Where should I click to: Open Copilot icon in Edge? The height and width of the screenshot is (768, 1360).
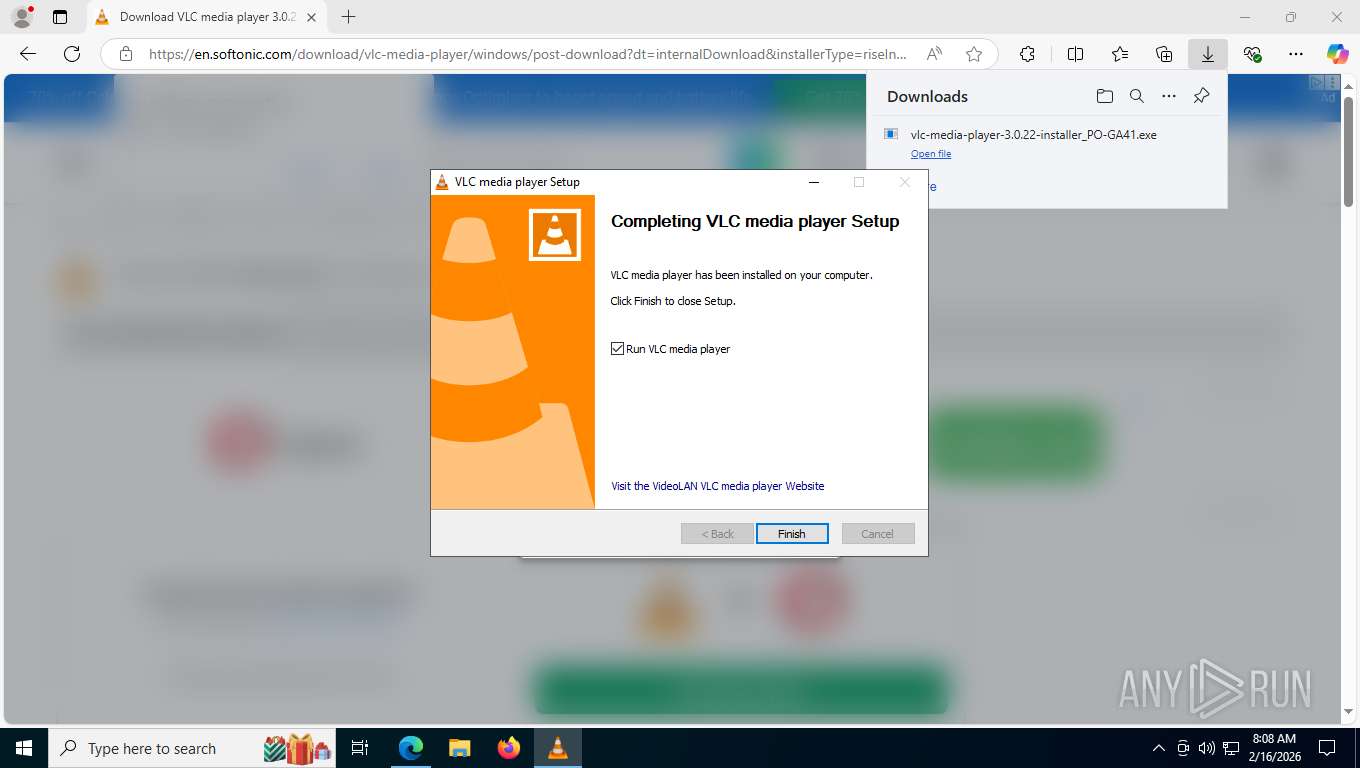(1338, 54)
